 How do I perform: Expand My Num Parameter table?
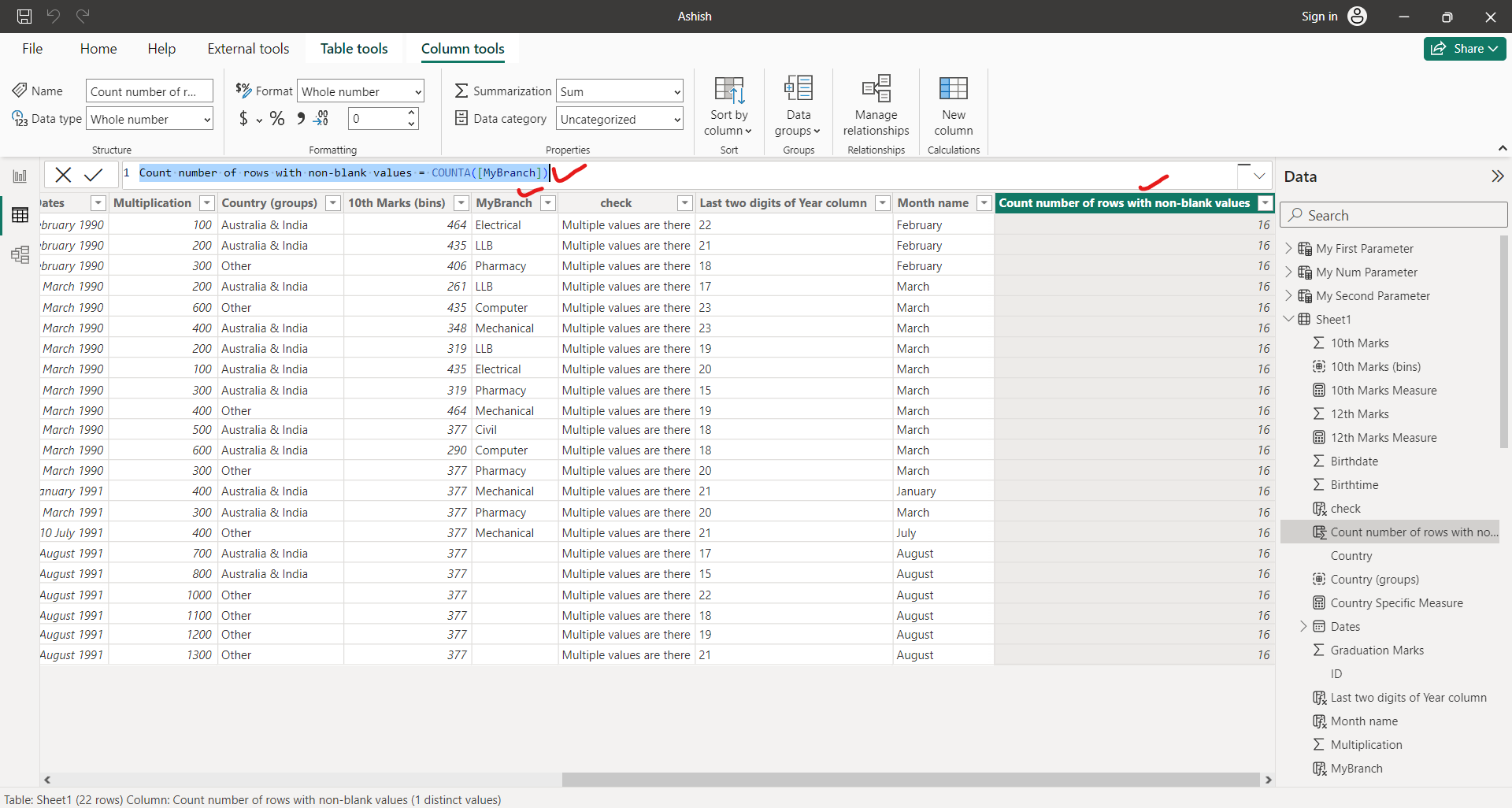point(1288,272)
